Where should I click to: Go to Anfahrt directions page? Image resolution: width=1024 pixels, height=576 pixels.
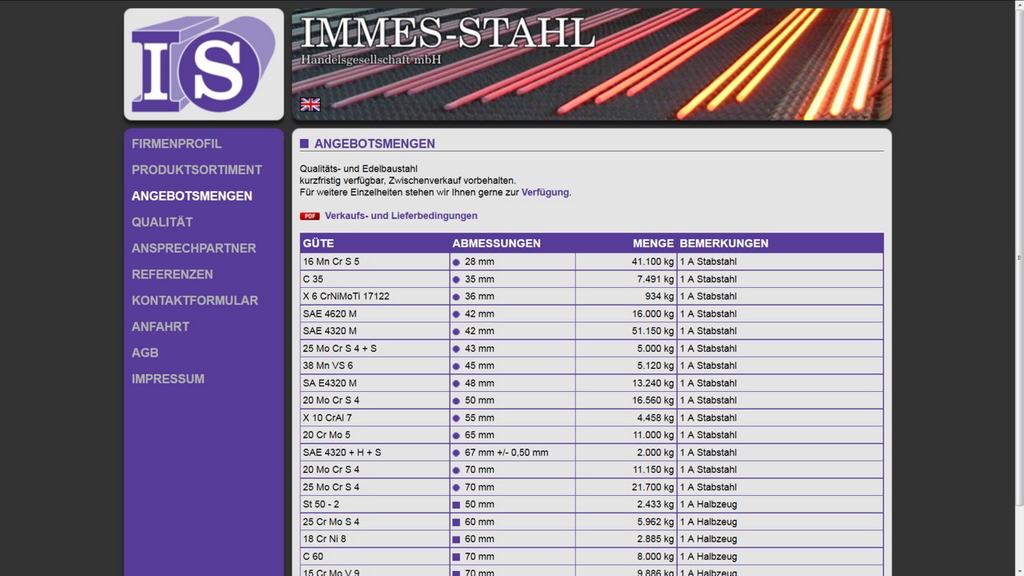click(x=161, y=327)
